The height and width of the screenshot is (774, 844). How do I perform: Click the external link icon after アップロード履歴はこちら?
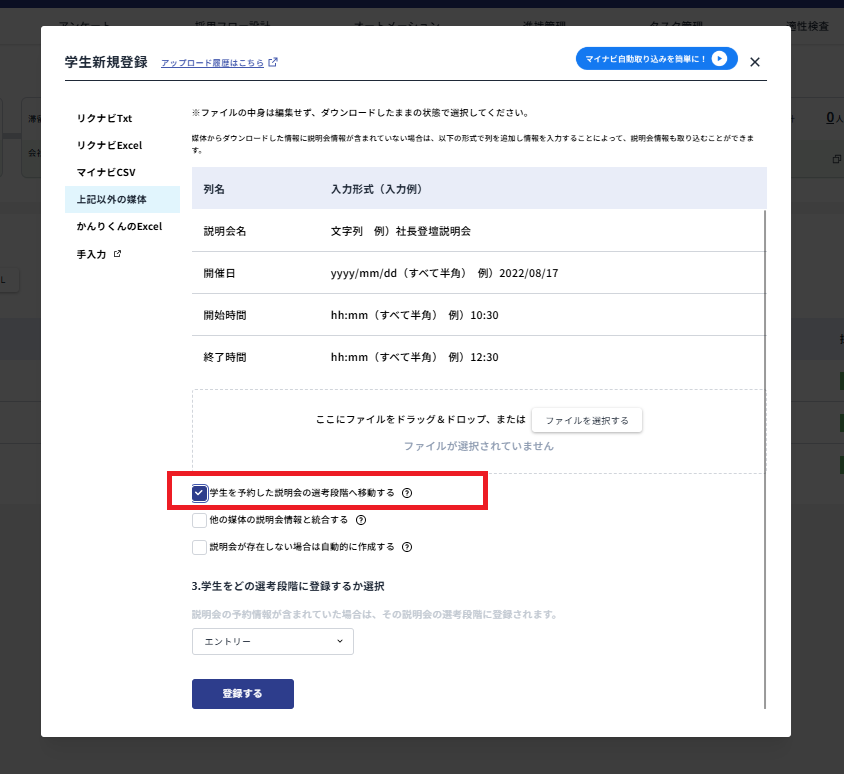point(274,62)
